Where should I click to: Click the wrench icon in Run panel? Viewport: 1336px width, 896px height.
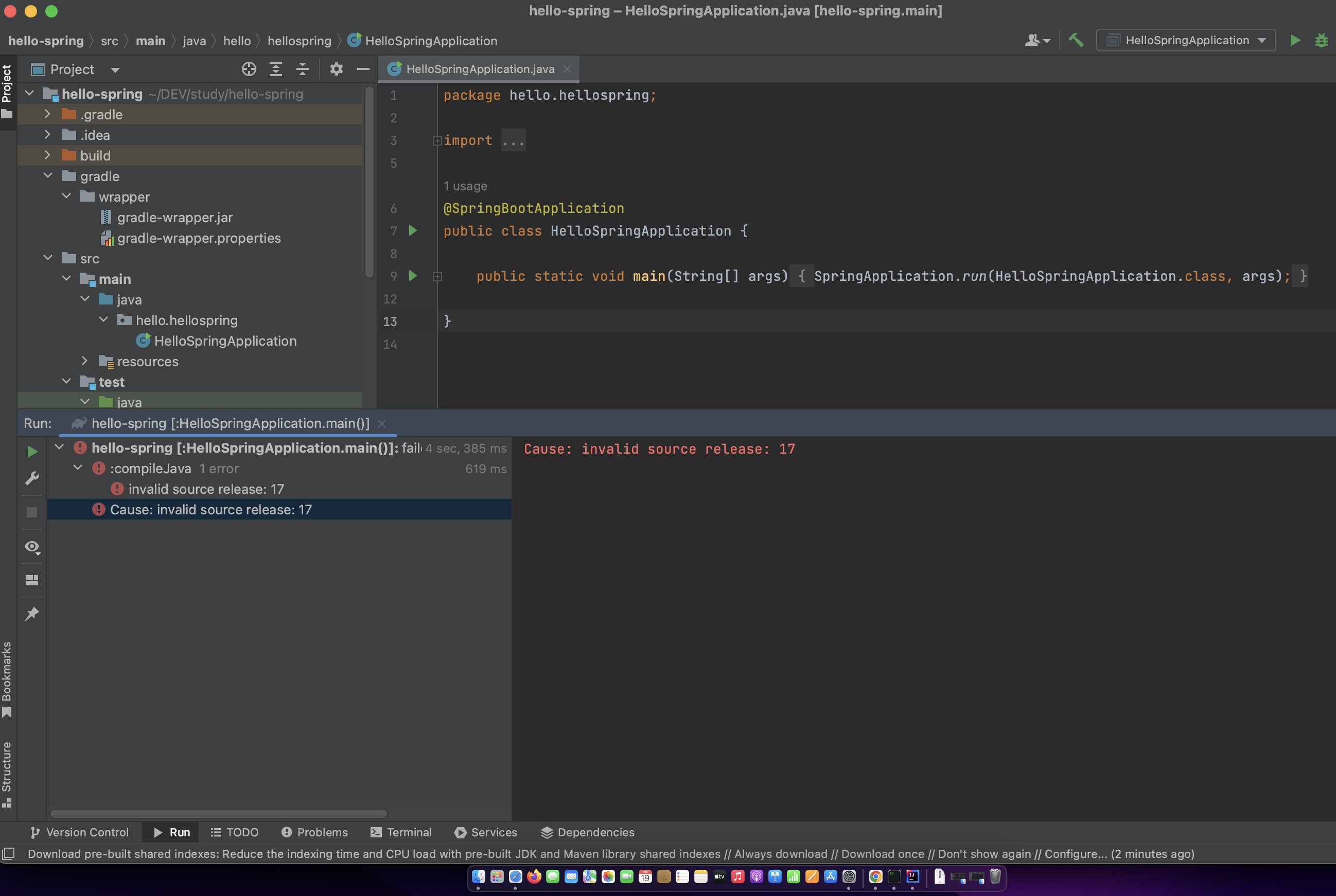click(x=32, y=478)
